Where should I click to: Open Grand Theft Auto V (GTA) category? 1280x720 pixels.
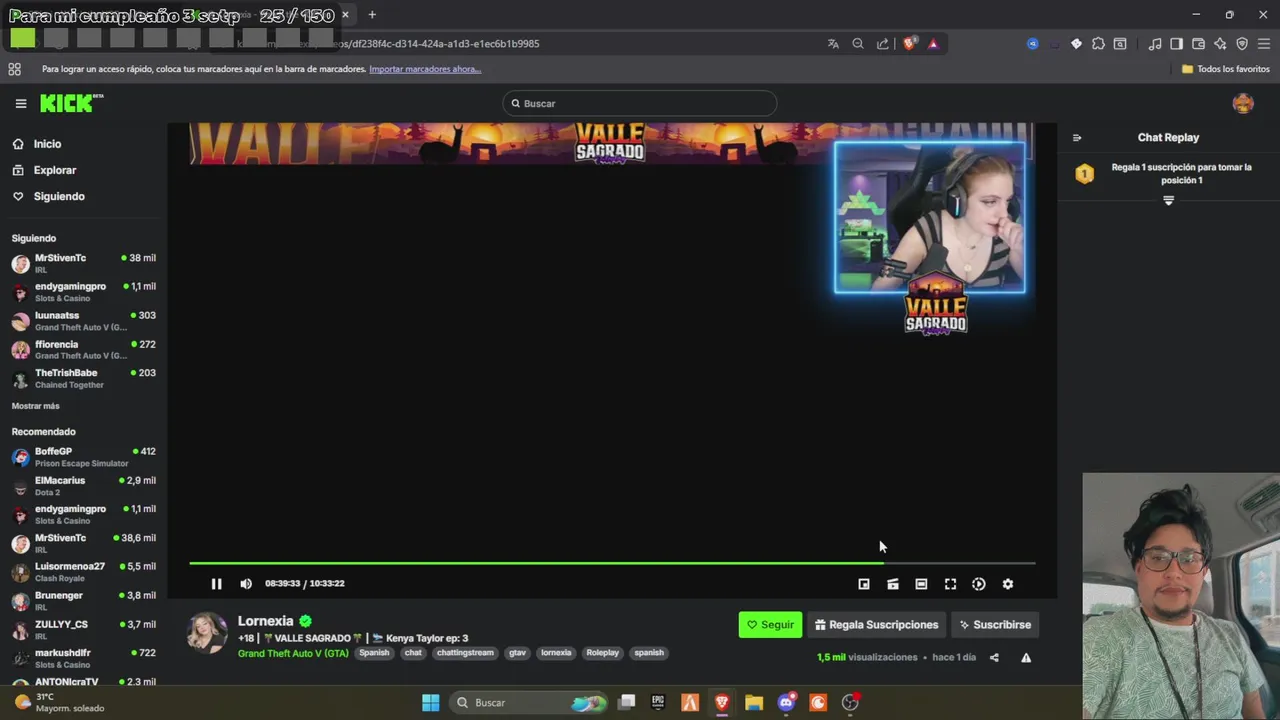[293, 653]
